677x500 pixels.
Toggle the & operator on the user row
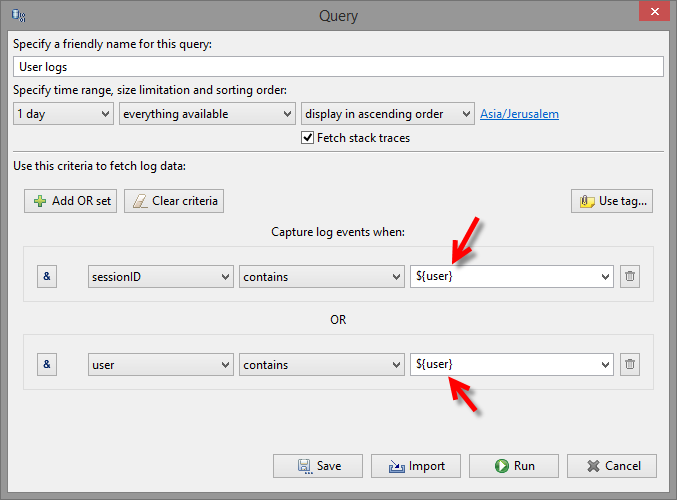(x=47, y=364)
